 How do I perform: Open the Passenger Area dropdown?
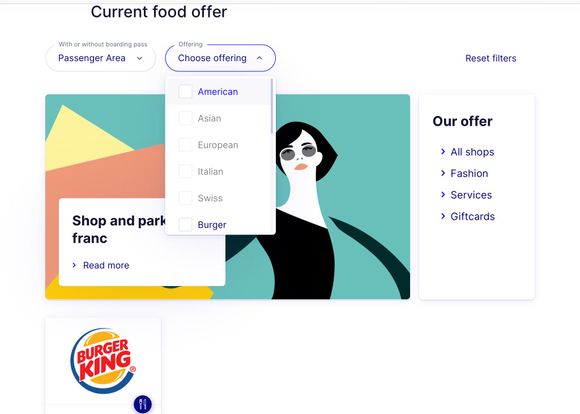click(x=101, y=58)
